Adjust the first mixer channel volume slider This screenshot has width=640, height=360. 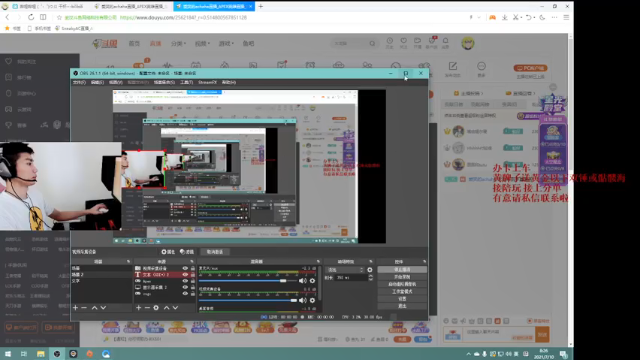[247, 281]
